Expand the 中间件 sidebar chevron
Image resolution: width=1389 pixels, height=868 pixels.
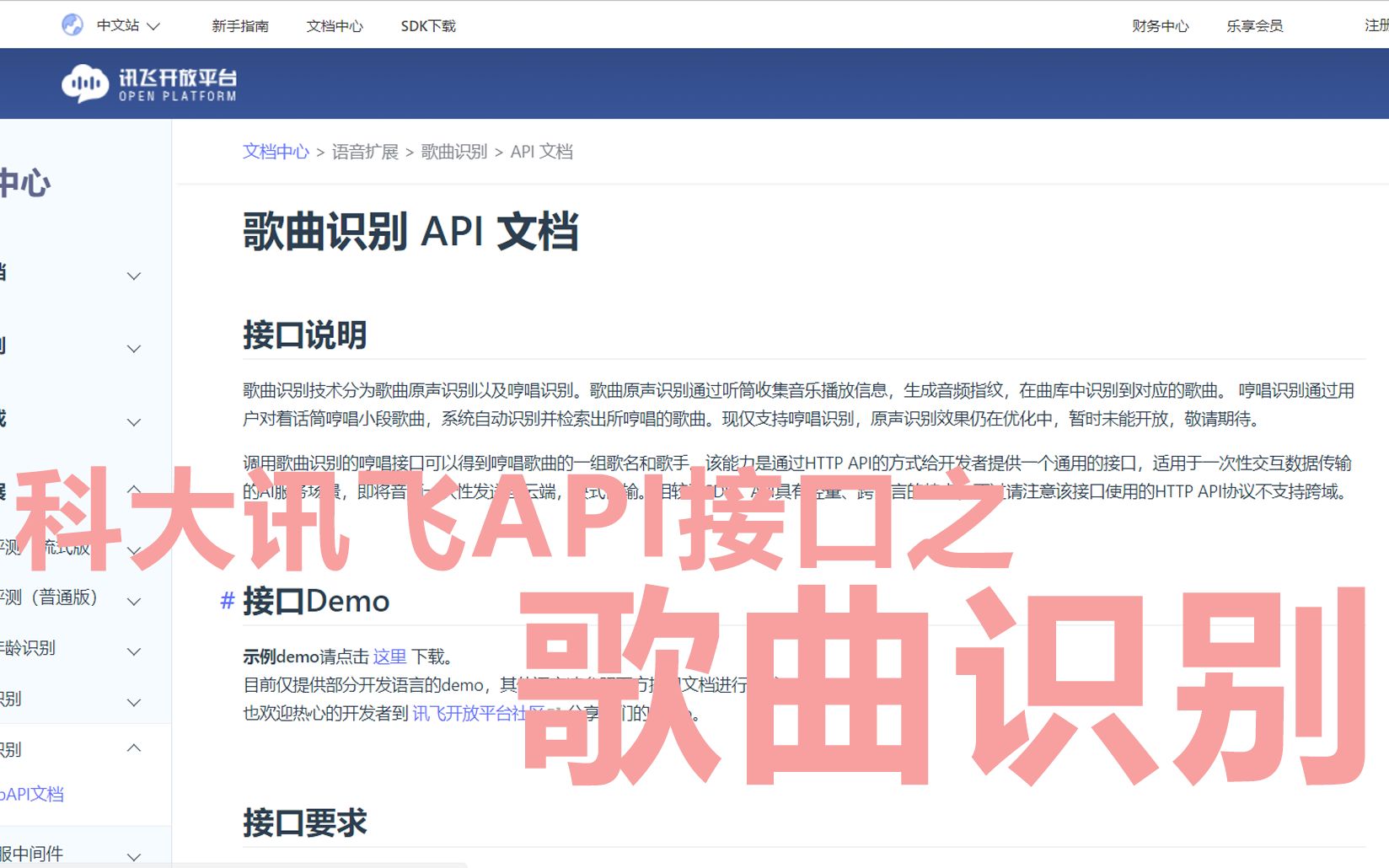pos(133,856)
